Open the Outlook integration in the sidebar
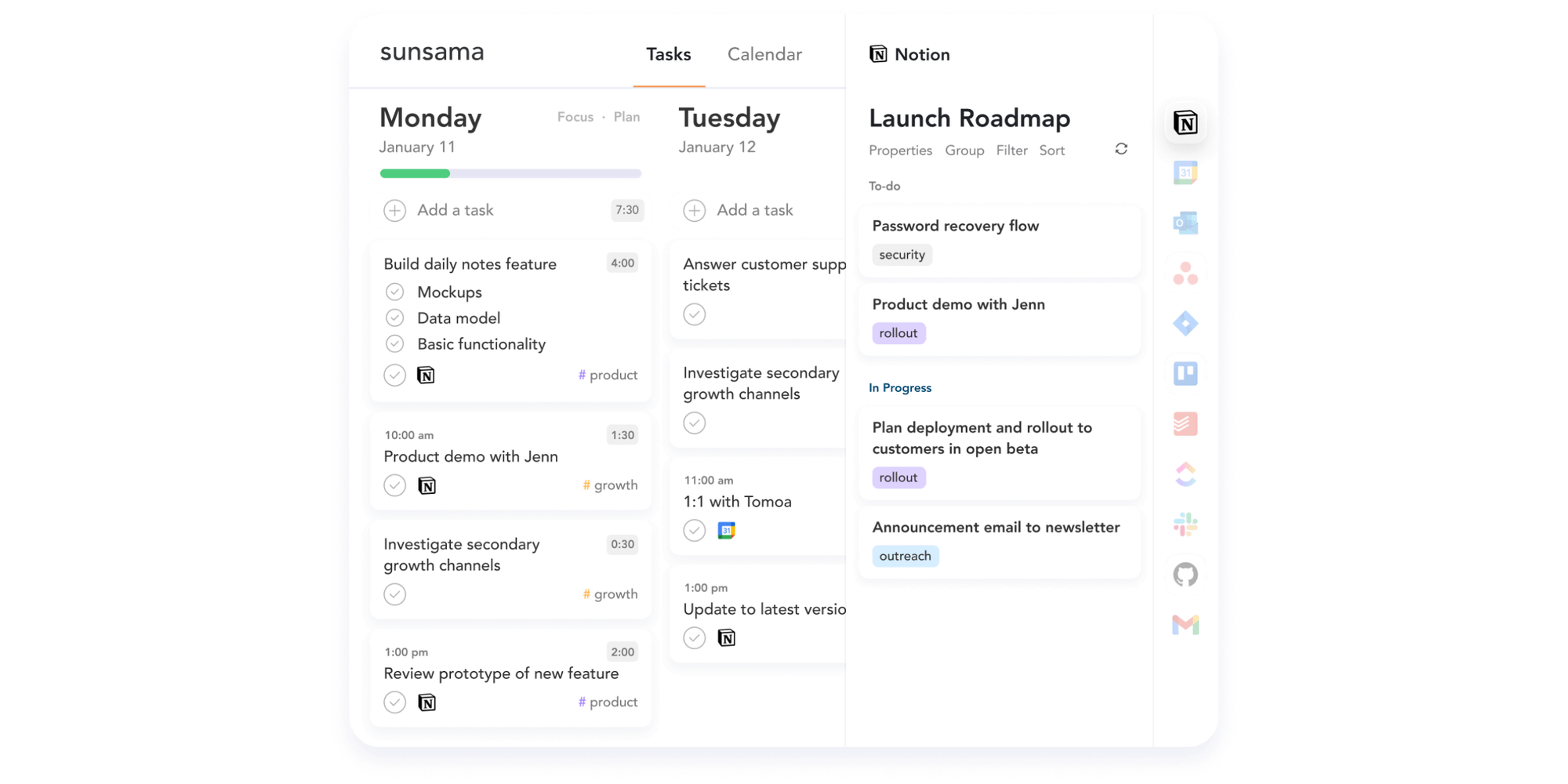 1185,223
